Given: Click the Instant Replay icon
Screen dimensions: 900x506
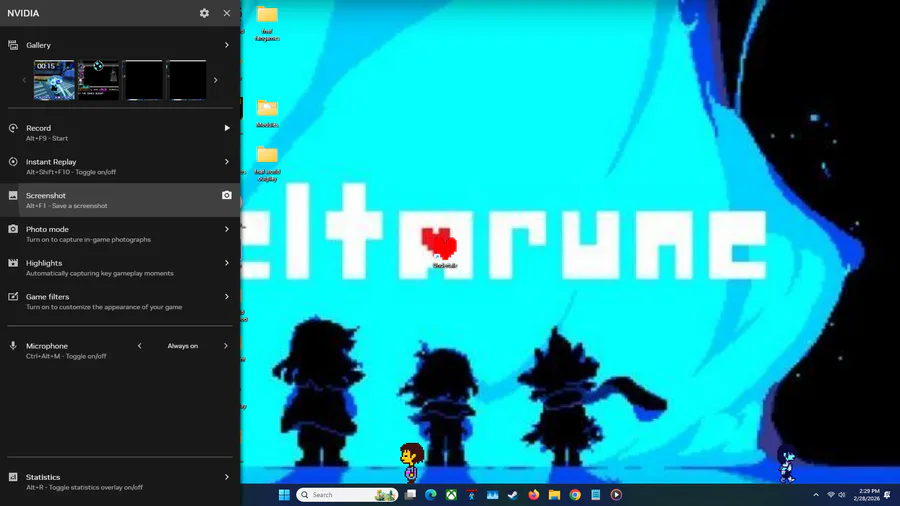Looking at the screenshot, I should 13,162.
